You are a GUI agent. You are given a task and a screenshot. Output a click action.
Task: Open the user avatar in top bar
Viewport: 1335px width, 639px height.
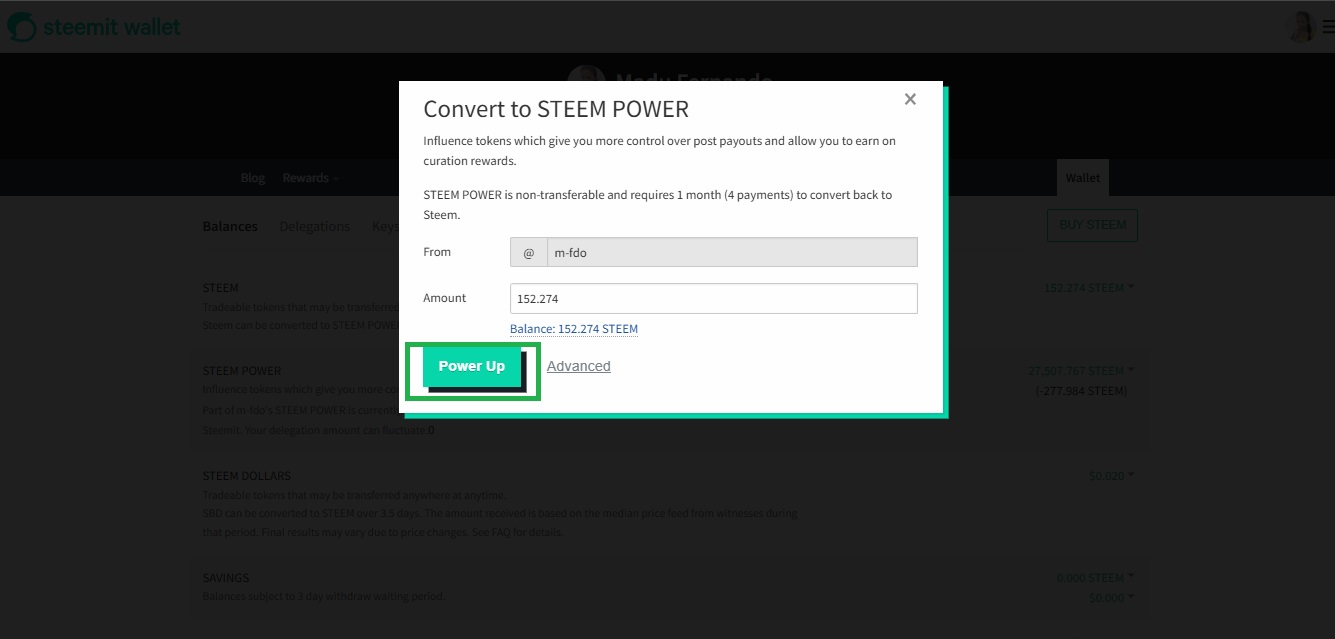(x=1301, y=27)
